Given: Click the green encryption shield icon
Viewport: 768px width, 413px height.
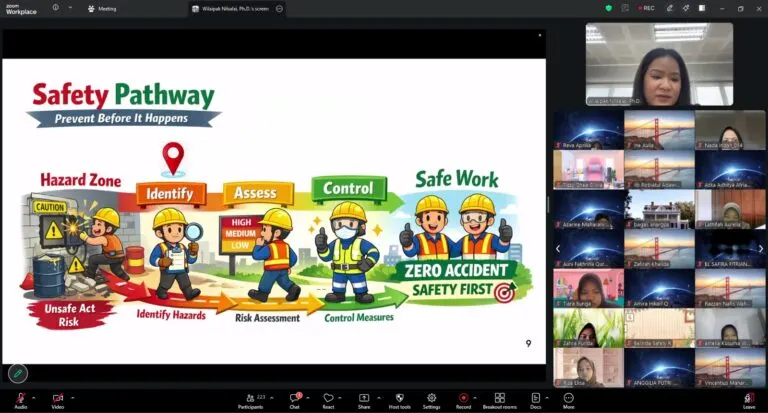Looking at the screenshot, I should click(x=608, y=8).
